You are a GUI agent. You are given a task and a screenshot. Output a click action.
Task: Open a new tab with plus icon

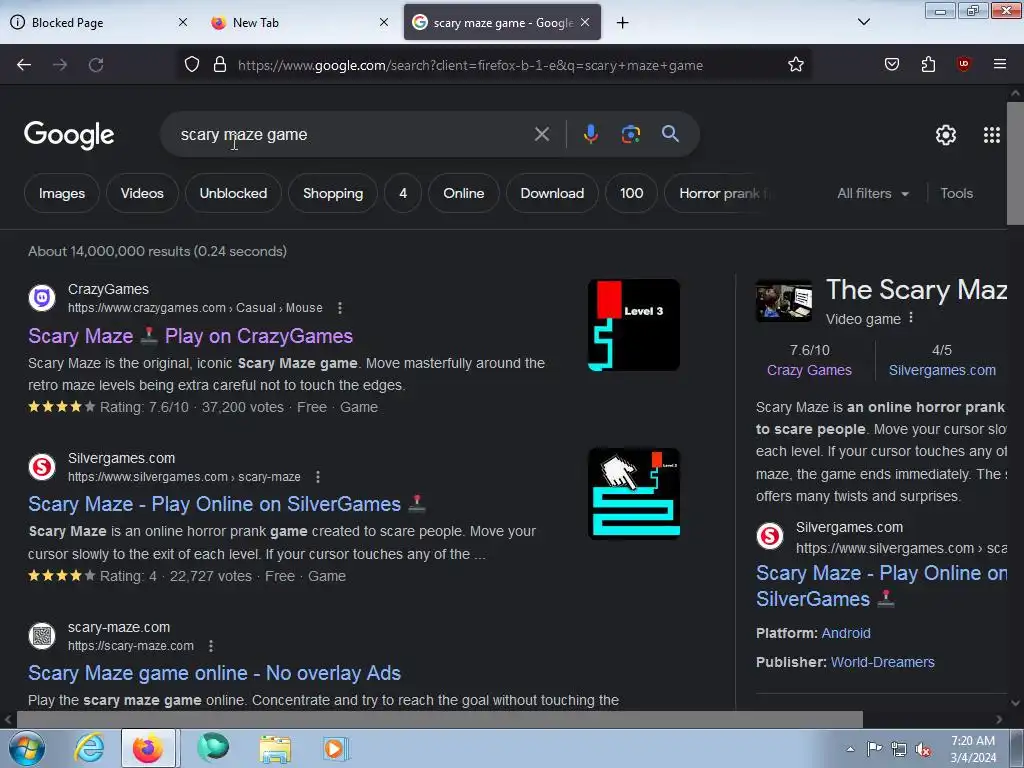click(x=622, y=23)
